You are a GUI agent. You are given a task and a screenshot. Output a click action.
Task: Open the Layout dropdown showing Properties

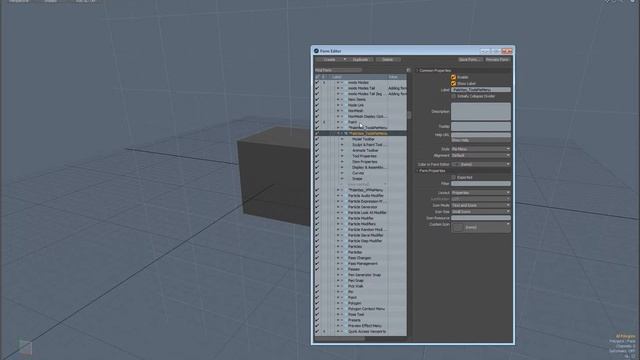(481, 193)
